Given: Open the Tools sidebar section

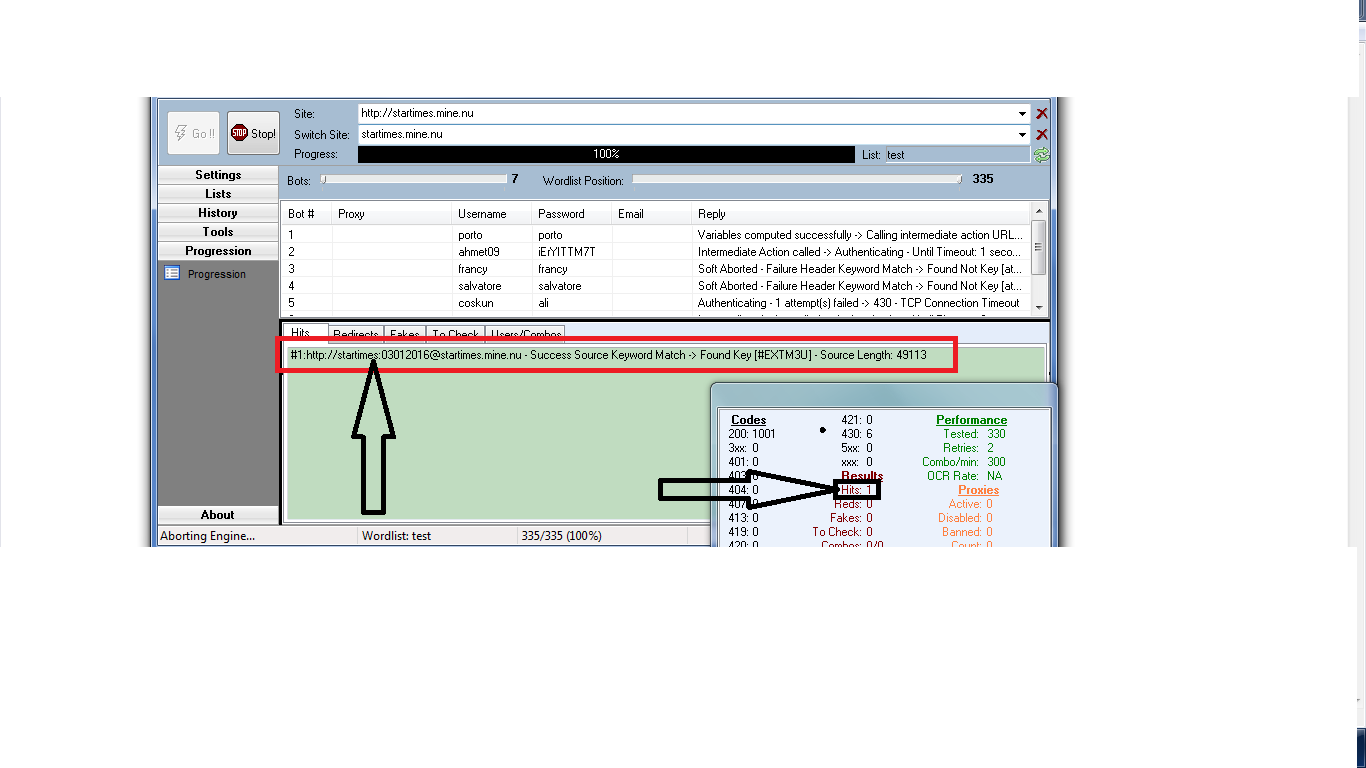Looking at the screenshot, I should [218, 232].
